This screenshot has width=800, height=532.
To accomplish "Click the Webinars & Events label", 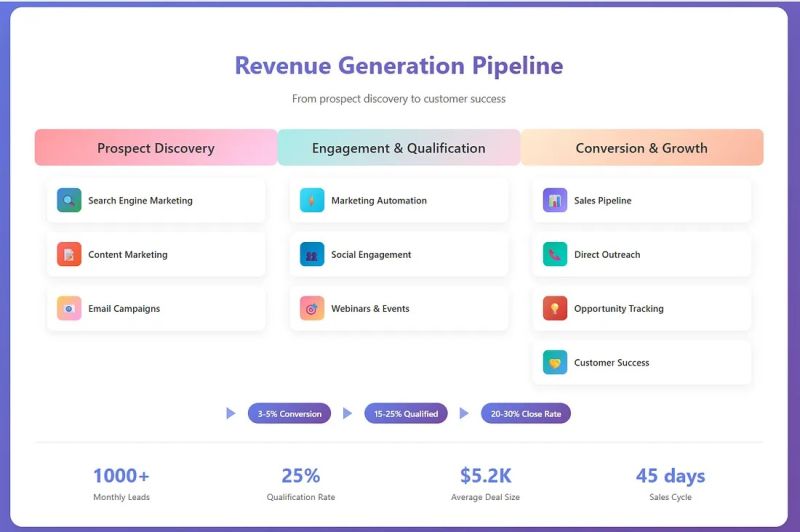I will pos(370,309).
